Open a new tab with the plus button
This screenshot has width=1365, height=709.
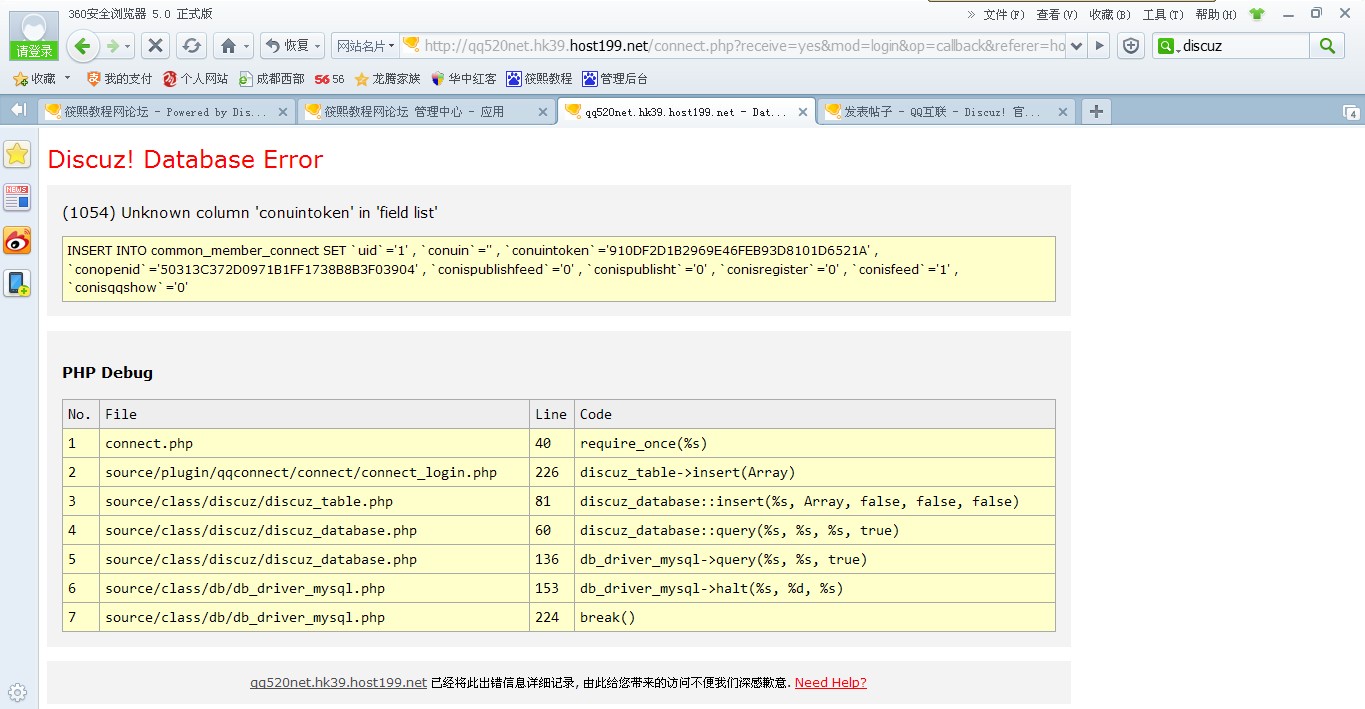(1096, 111)
